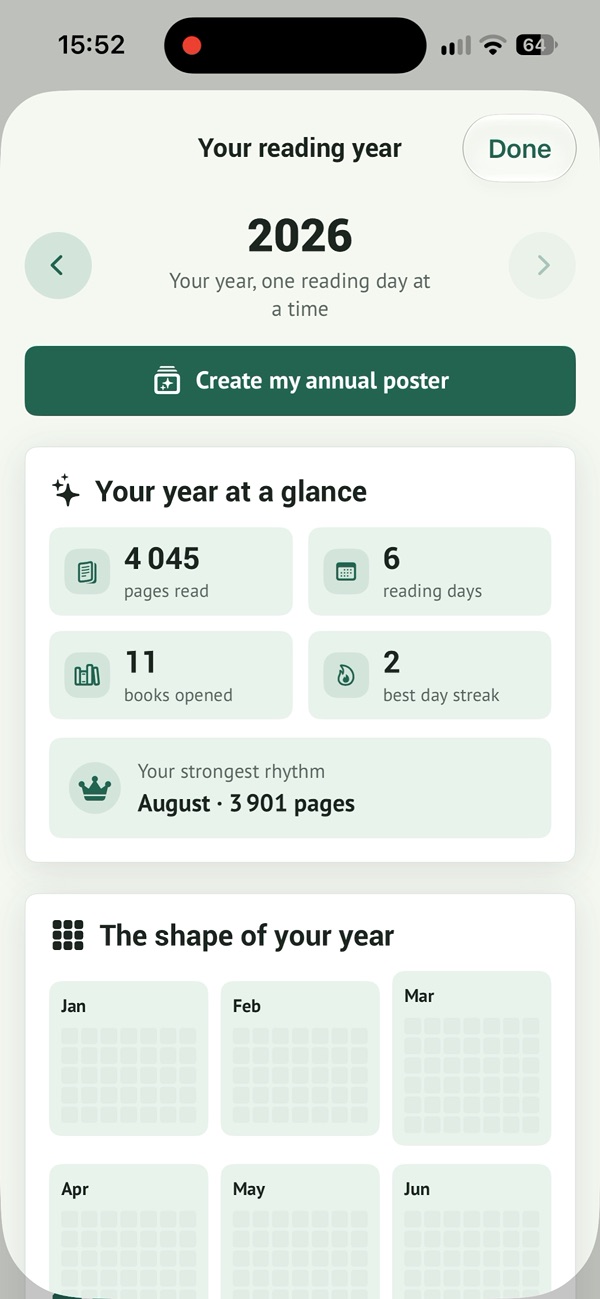Open the Mar month heatmap

pos(472,1058)
